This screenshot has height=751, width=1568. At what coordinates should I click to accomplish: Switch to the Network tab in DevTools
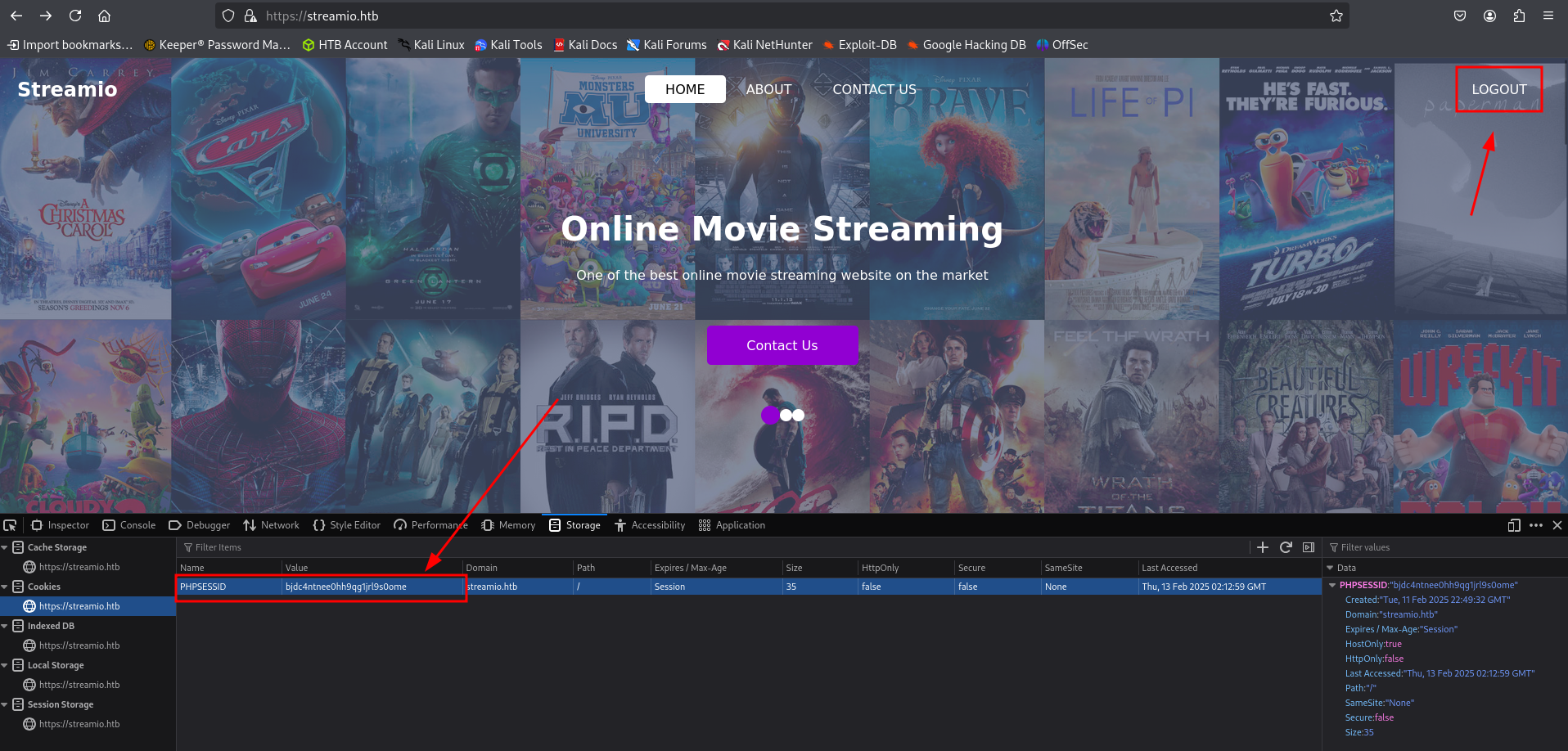[x=271, y=525]
